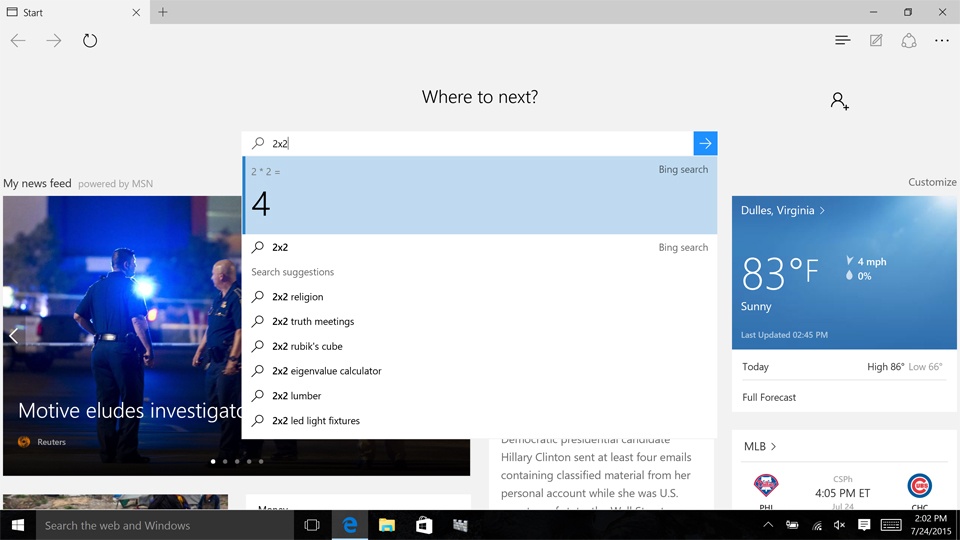Click magnifier icon beside '2x2 religion'

pyautogui.click(x=258, y=296)
